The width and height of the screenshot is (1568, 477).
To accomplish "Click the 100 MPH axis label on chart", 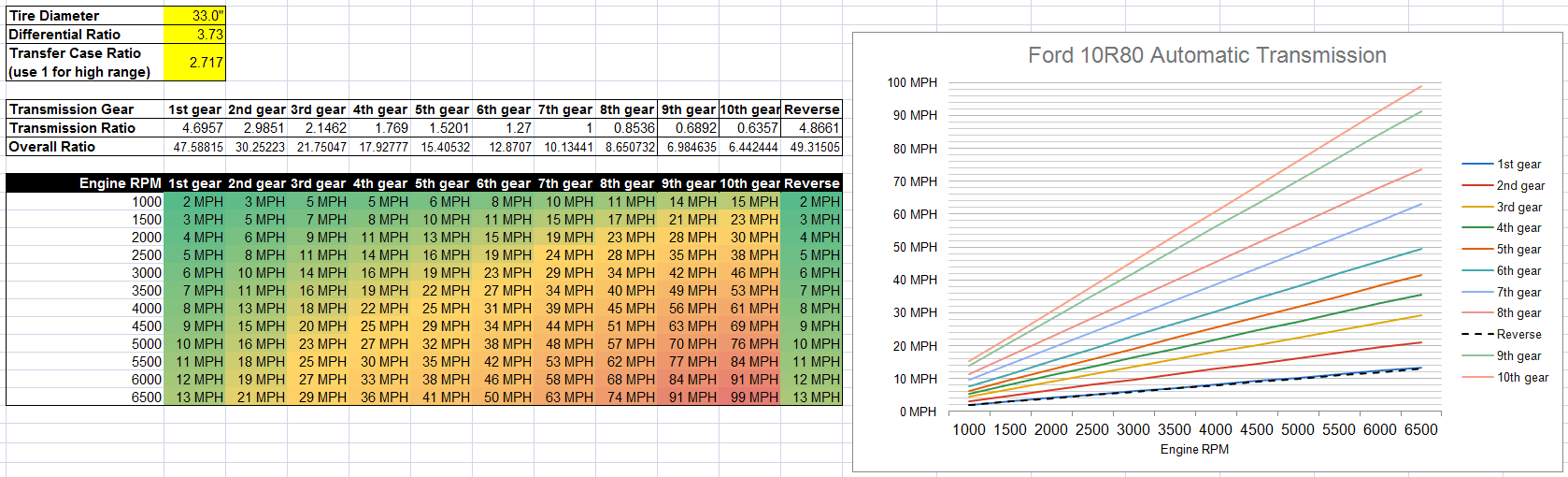I will (x=912, y=82).
